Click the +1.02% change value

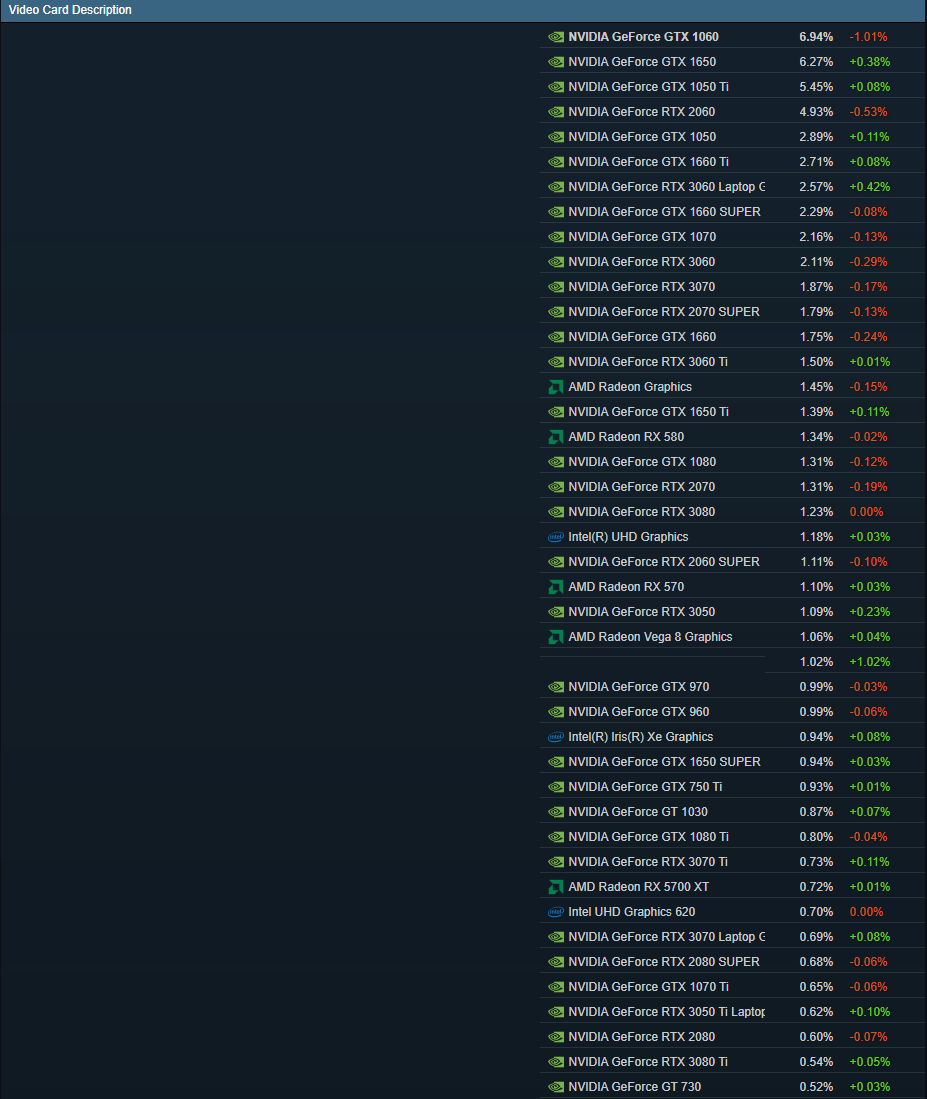pos(870,662)
